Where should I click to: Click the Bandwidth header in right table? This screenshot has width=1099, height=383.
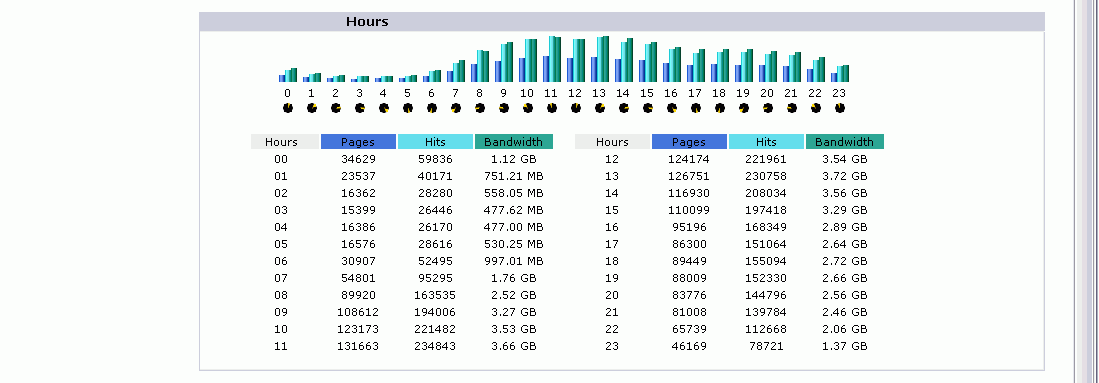845,142
